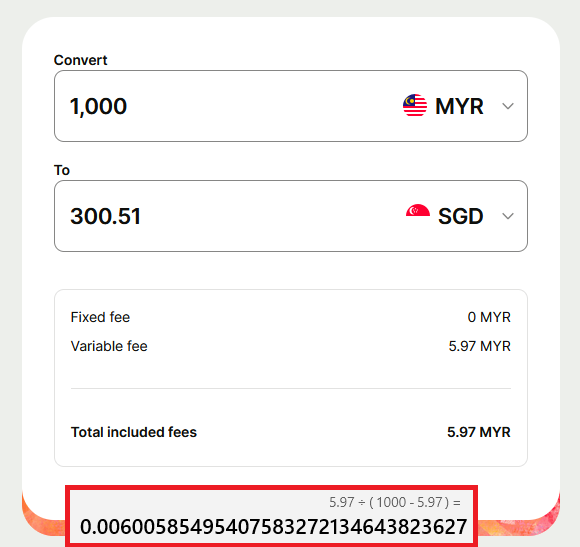Click the calculator result 0.0060058549...
Screen dimensions: 580x547
coord(273,527)
